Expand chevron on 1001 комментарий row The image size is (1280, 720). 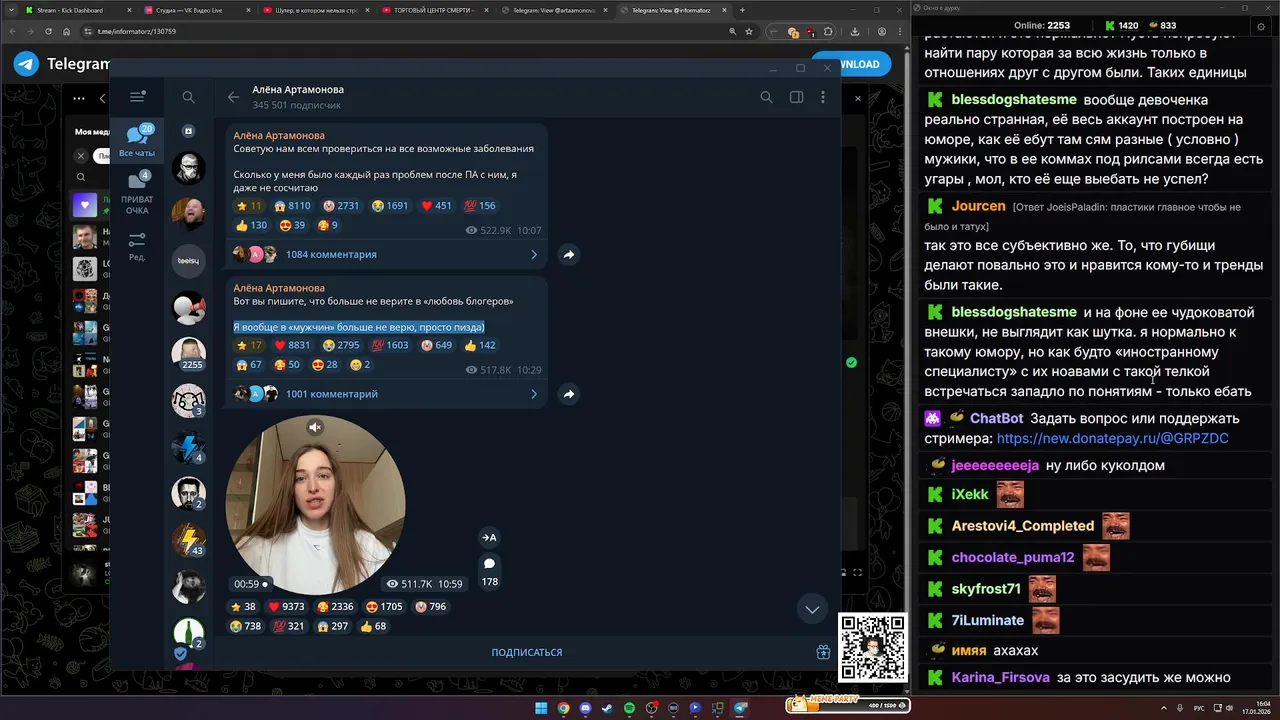click(x=533, y=394)
